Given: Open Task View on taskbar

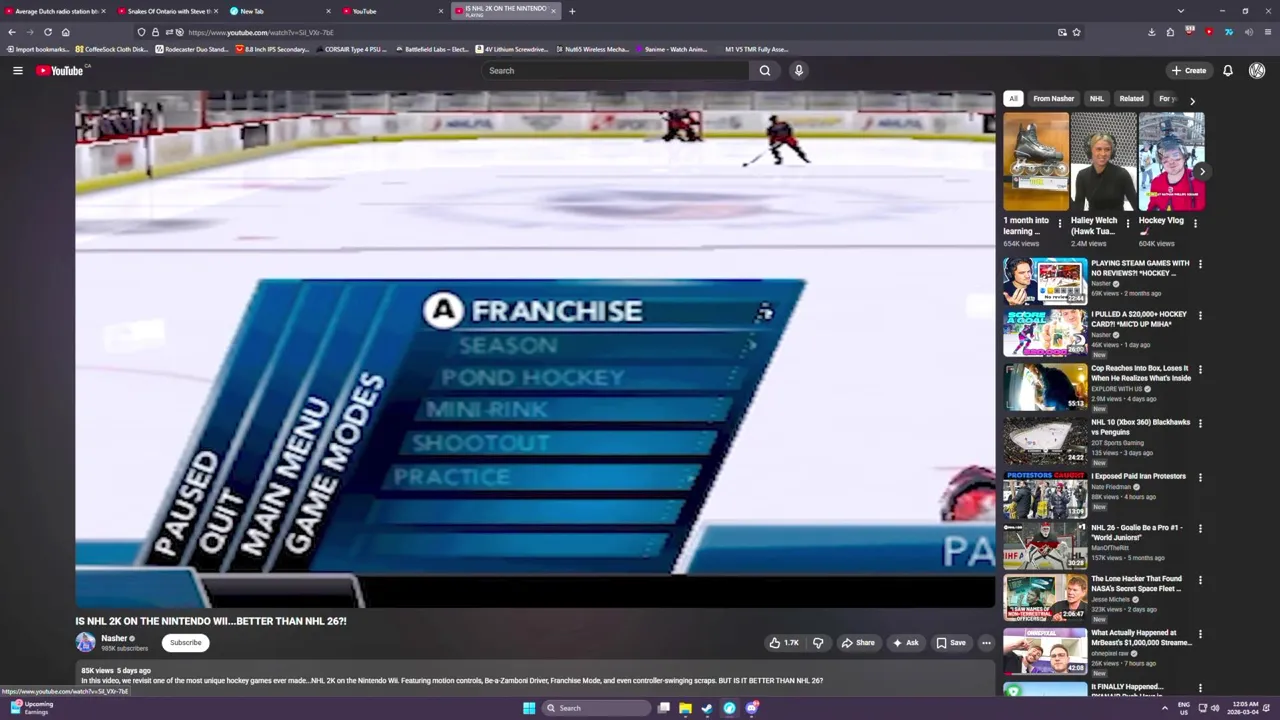Looking at the screenshot, I should [x=663, y=708].
